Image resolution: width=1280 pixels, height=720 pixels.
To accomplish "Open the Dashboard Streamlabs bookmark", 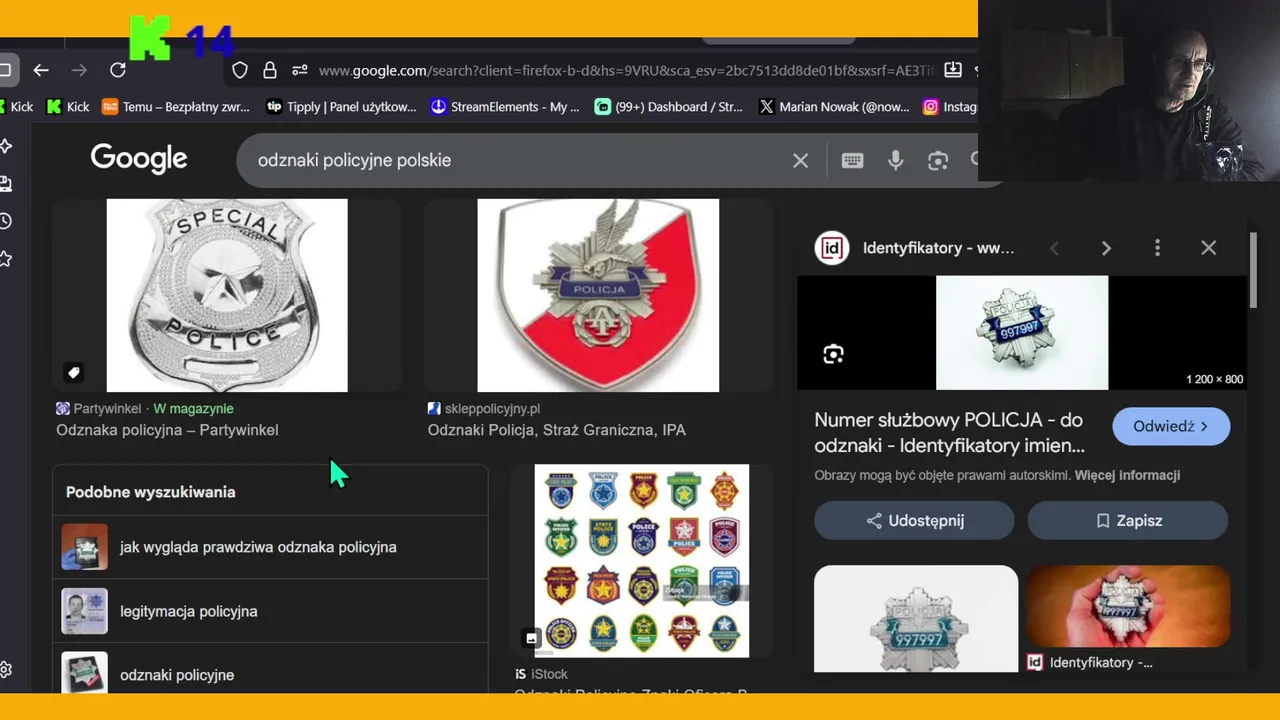I will click(669, 107).
